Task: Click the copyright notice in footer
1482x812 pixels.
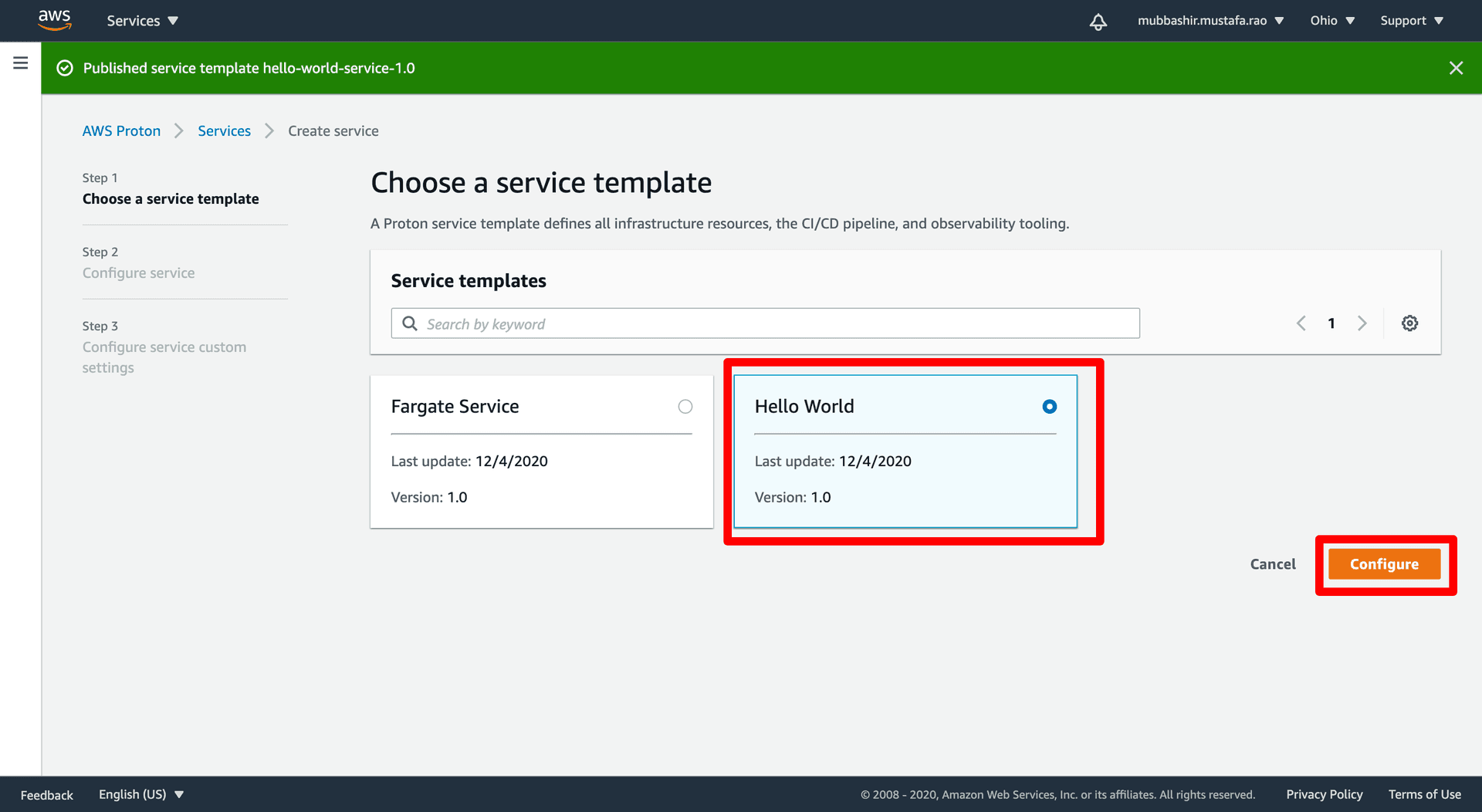Action: (1057, 795)
